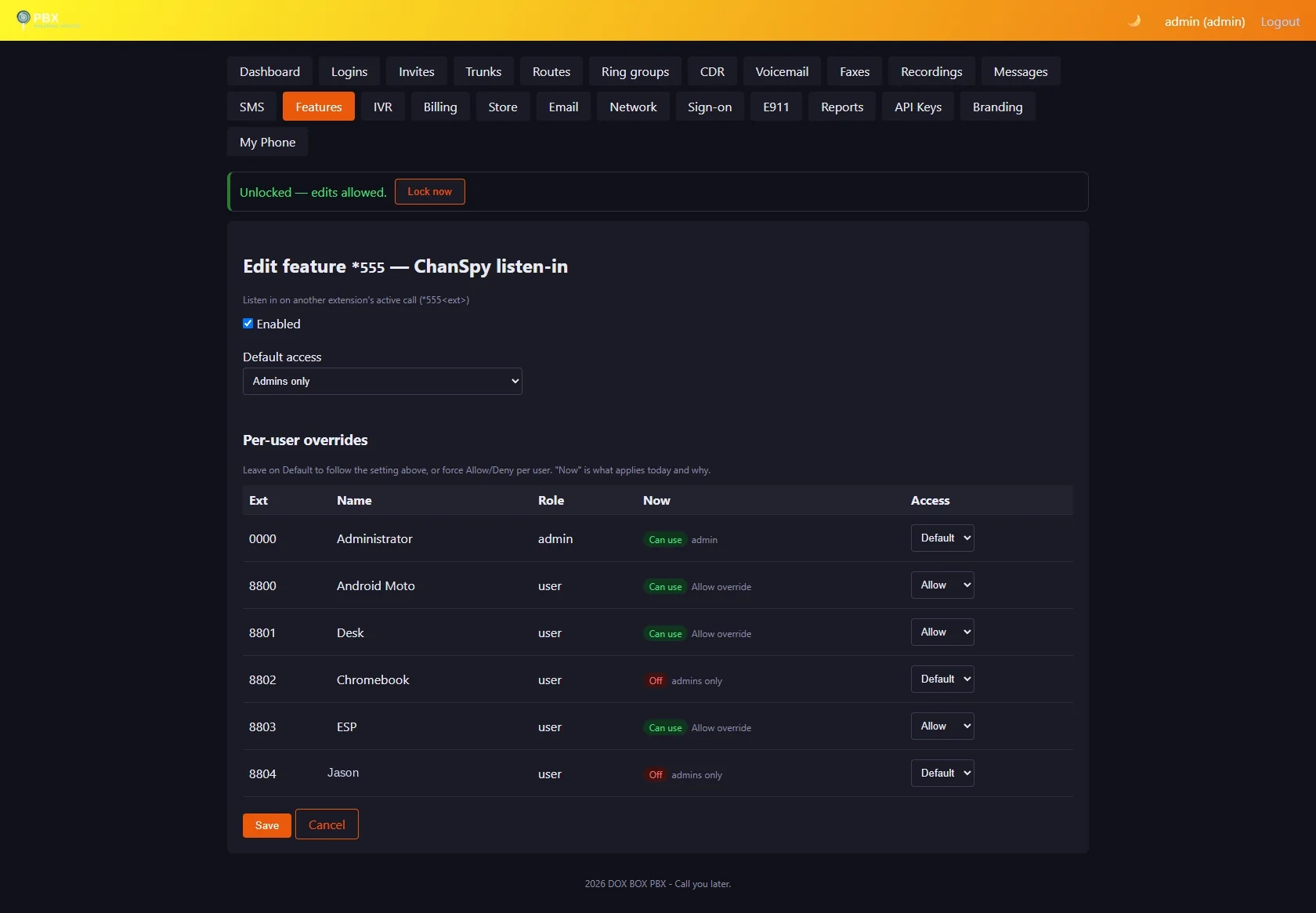Switch to the Recordings tab
Viewport: 1316px width, 913px height.
pos(931,71)
